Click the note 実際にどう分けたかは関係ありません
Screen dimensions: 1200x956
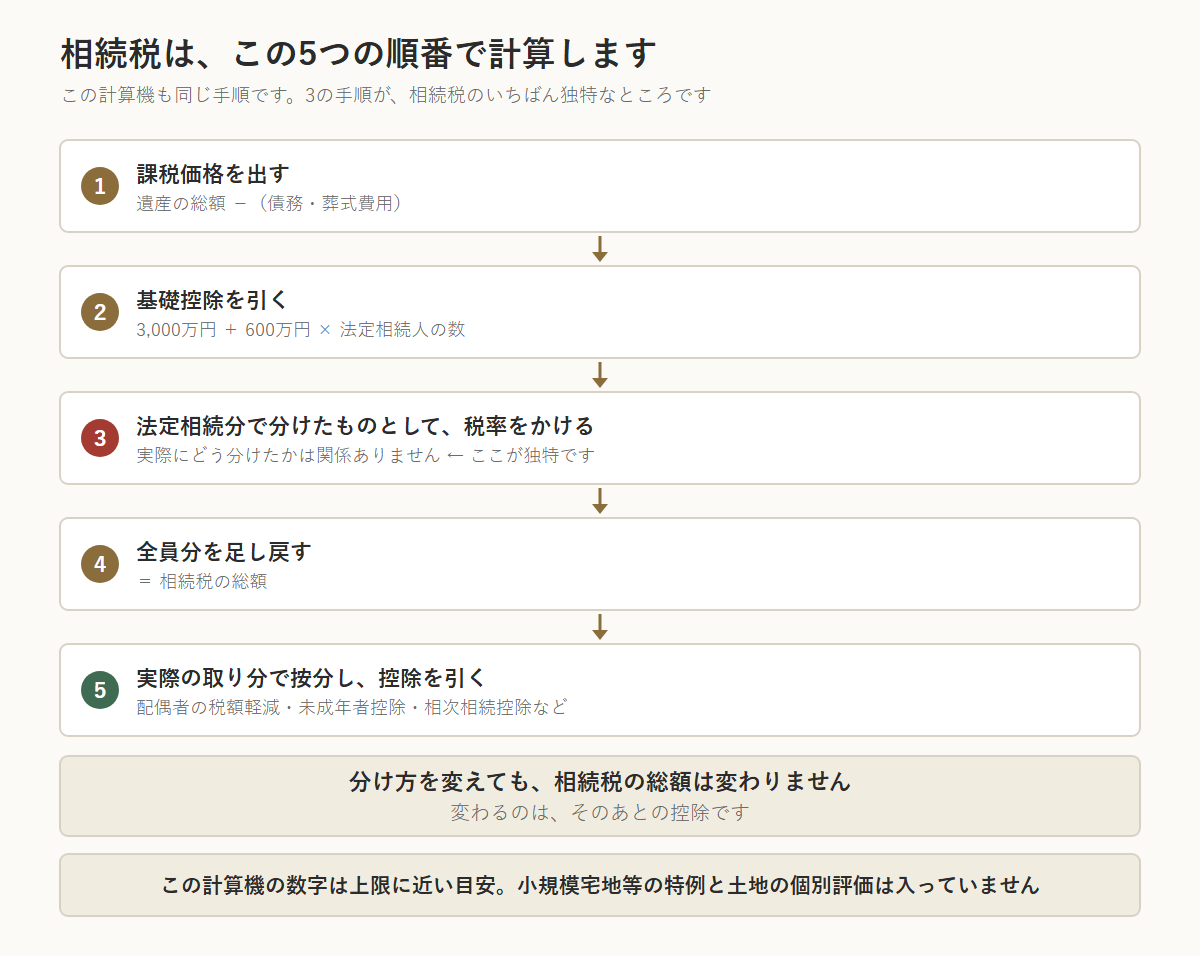[x=288, y=455]
